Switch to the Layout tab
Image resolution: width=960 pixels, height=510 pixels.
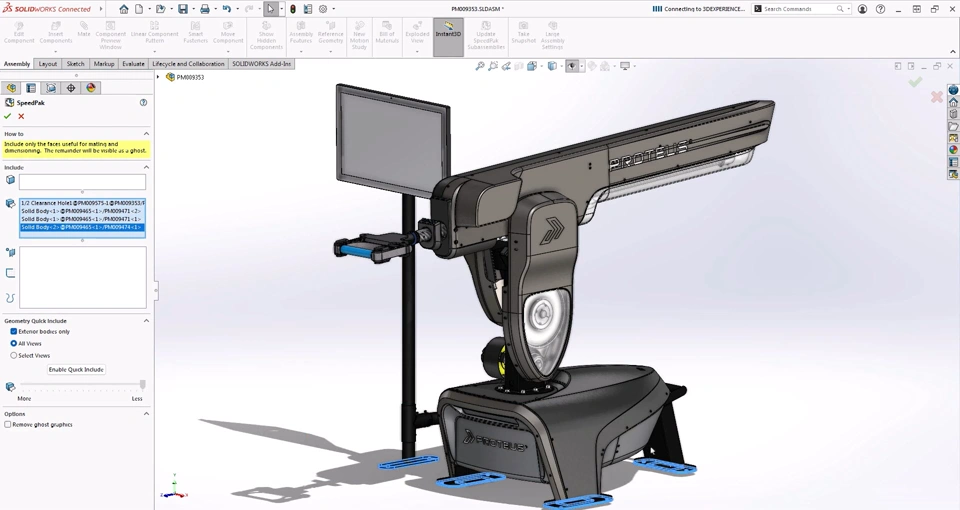tap(48, 64)
